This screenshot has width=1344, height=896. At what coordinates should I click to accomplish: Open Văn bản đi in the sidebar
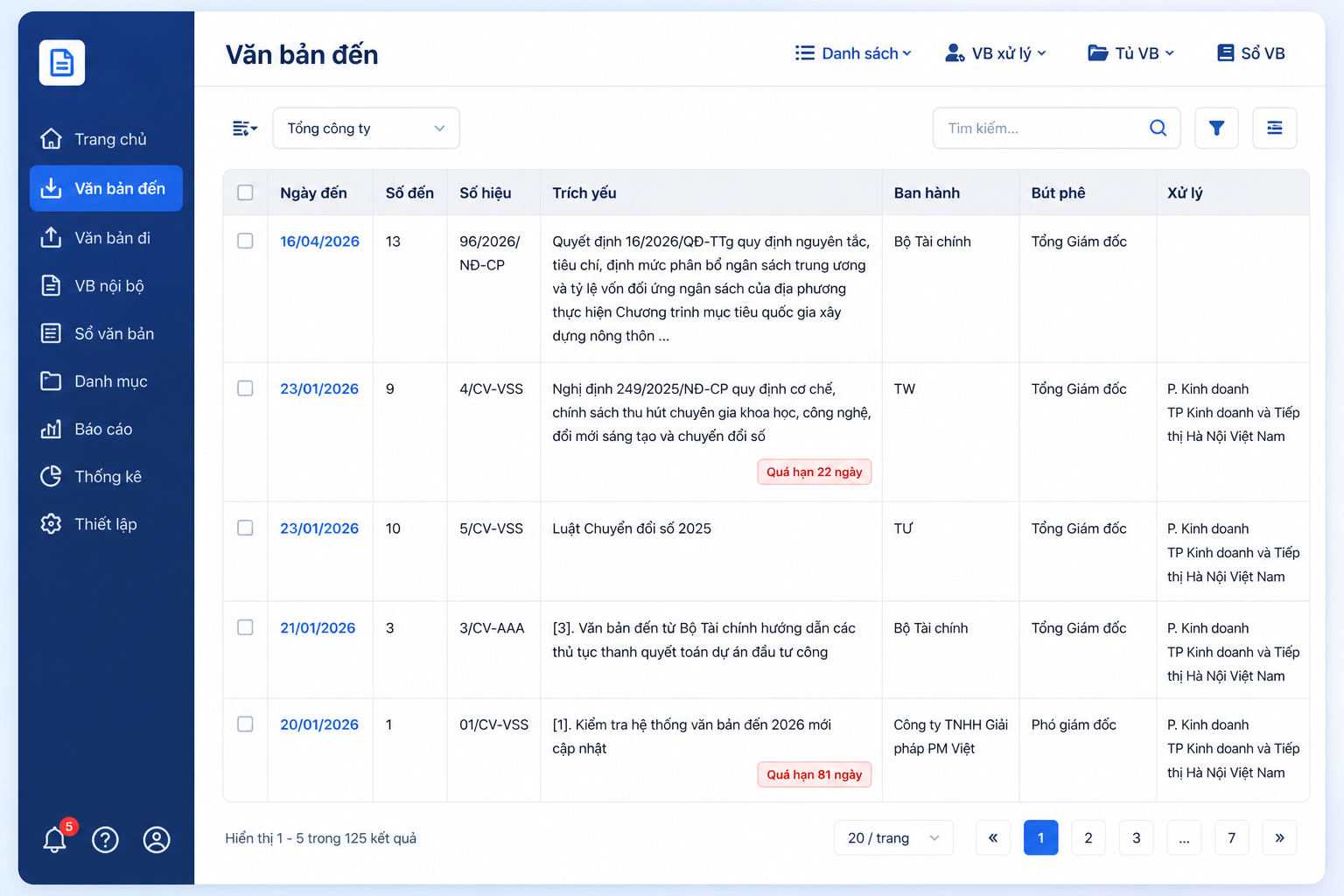[106, 238]
